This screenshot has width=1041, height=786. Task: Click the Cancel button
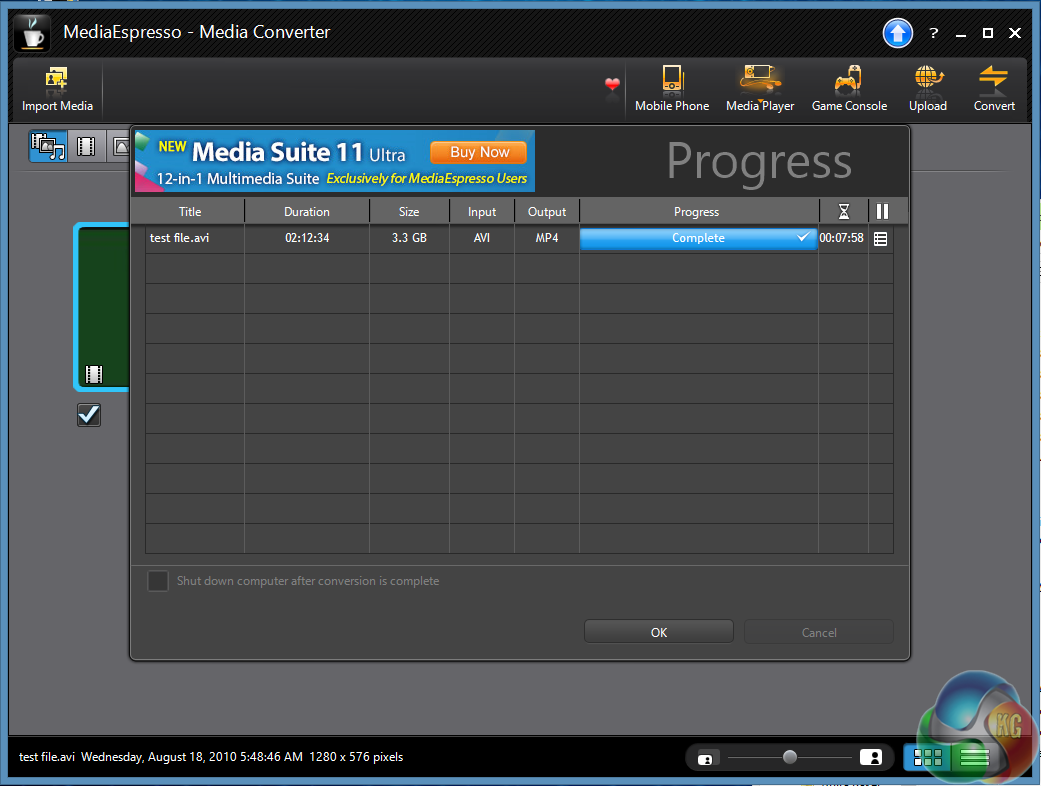coord(819,632)
